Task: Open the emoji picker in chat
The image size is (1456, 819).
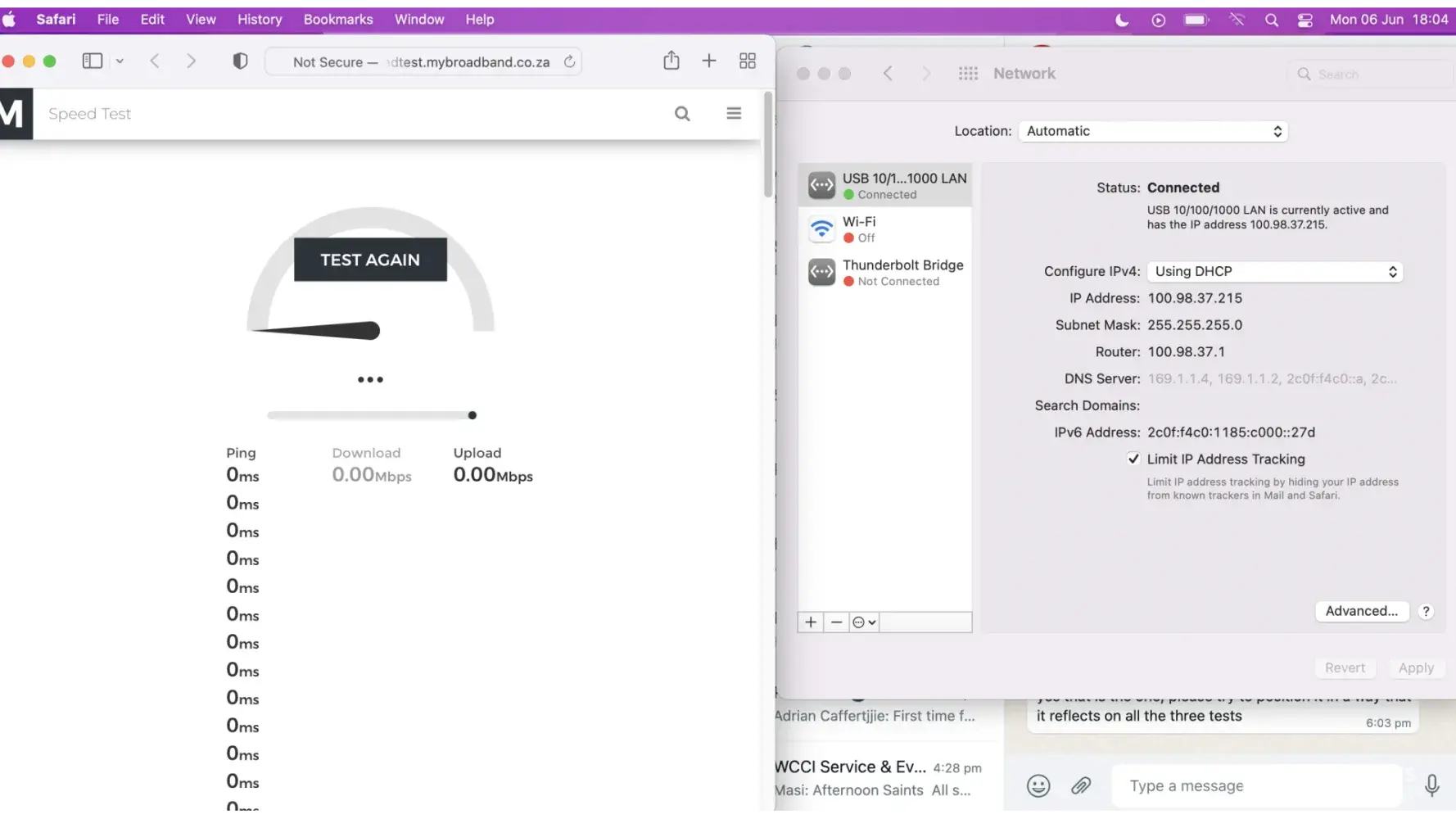Action: (x=1038, y=786)
